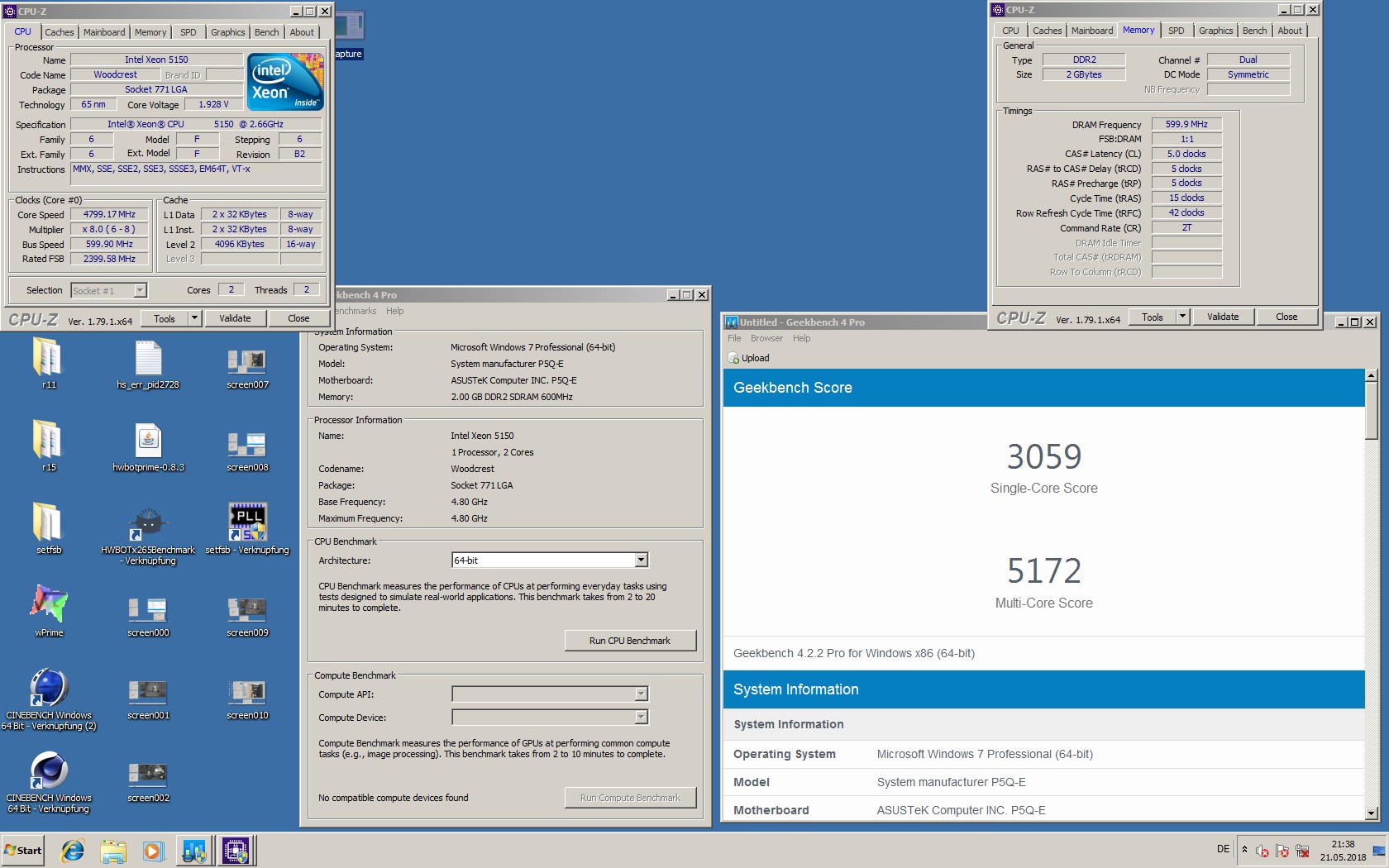Open Tools dropdown arrow in Memory CPU-Z
Image resolution: width=1389 pixels, height=868 pixels.
(x=1183, y=317)
